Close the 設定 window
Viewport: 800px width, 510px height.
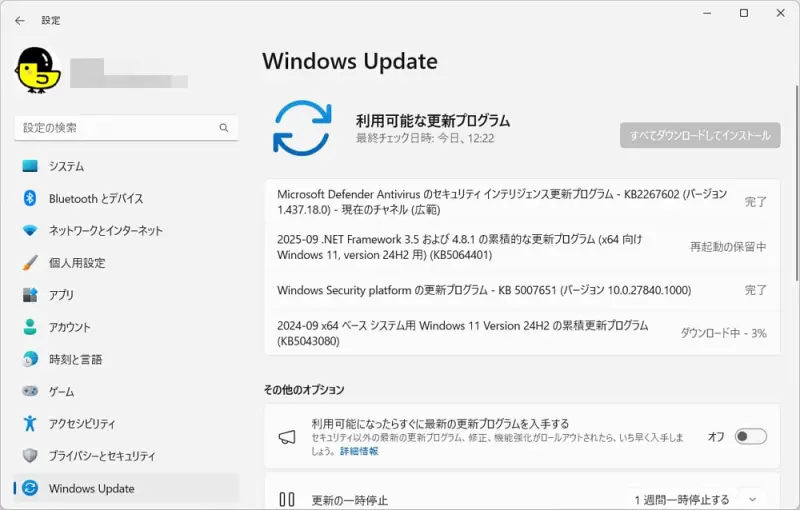point(781,13)
